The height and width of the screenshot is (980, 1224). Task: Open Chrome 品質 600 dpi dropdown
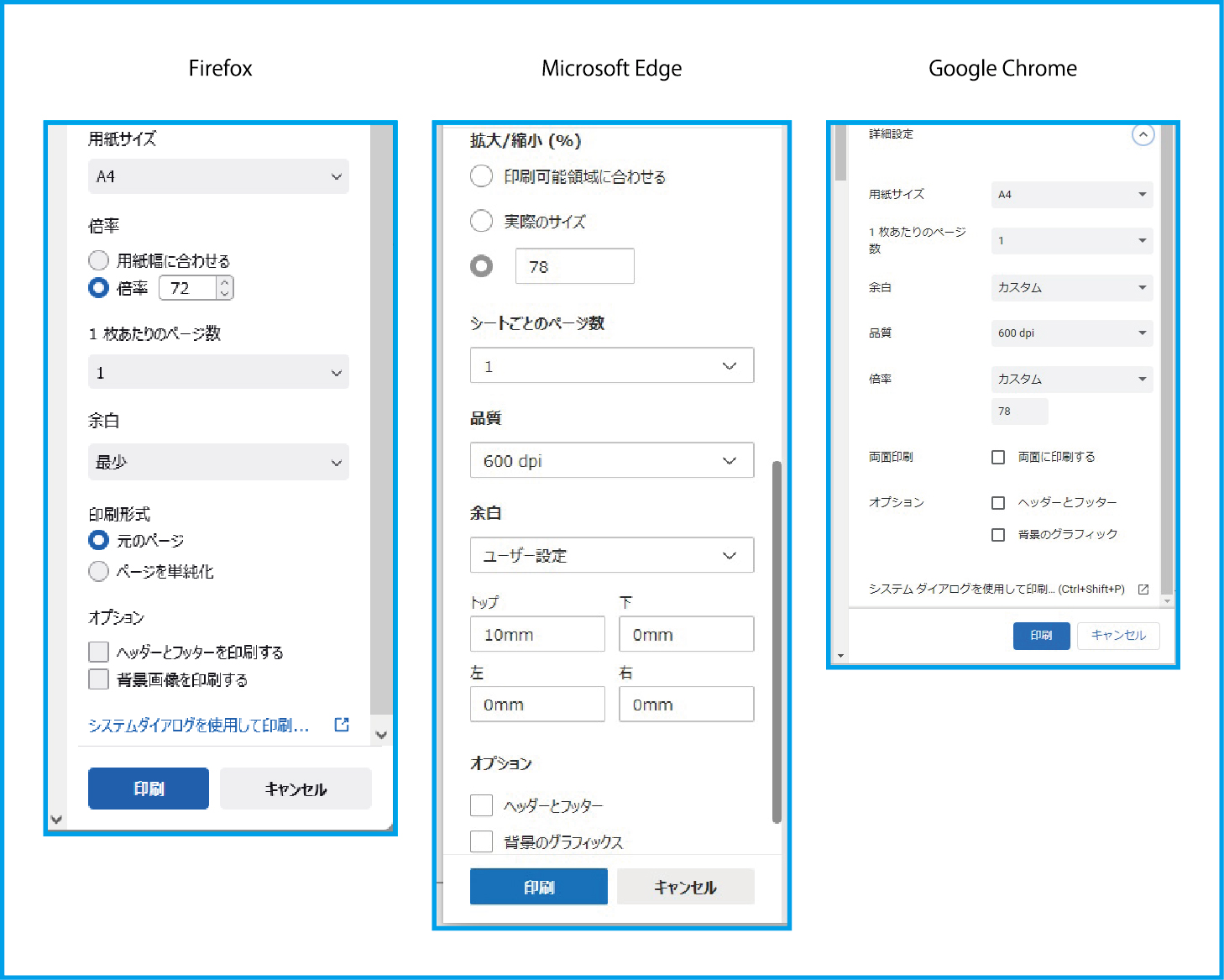pyautogui.click(x=1072, y=333)
